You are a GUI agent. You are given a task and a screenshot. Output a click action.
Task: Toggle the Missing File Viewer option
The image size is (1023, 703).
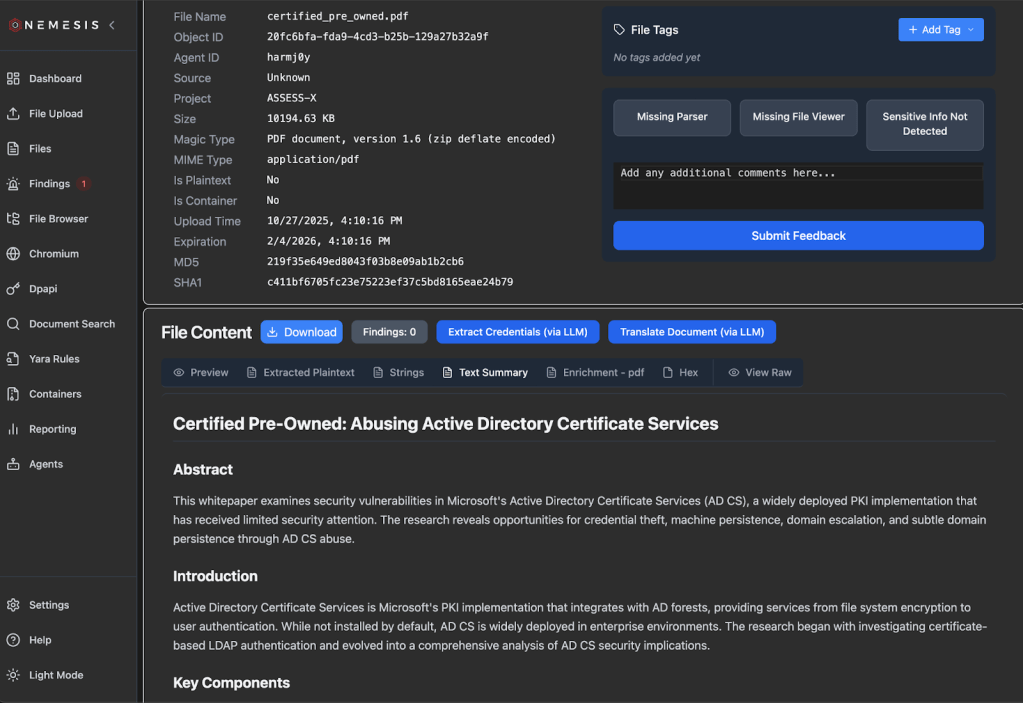(x=798, y=117)
